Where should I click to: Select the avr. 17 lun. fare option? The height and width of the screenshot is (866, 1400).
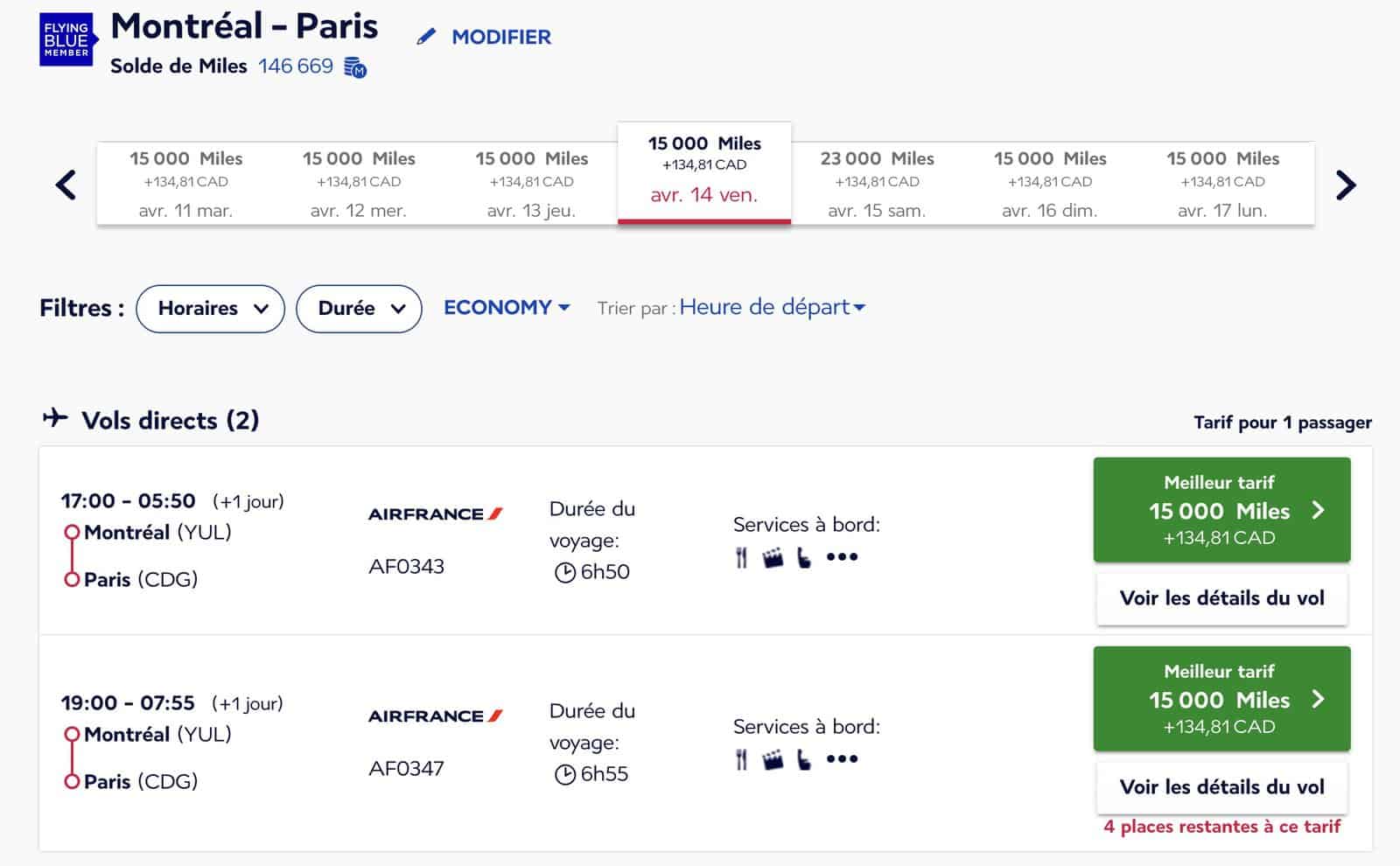[1221, 183]
